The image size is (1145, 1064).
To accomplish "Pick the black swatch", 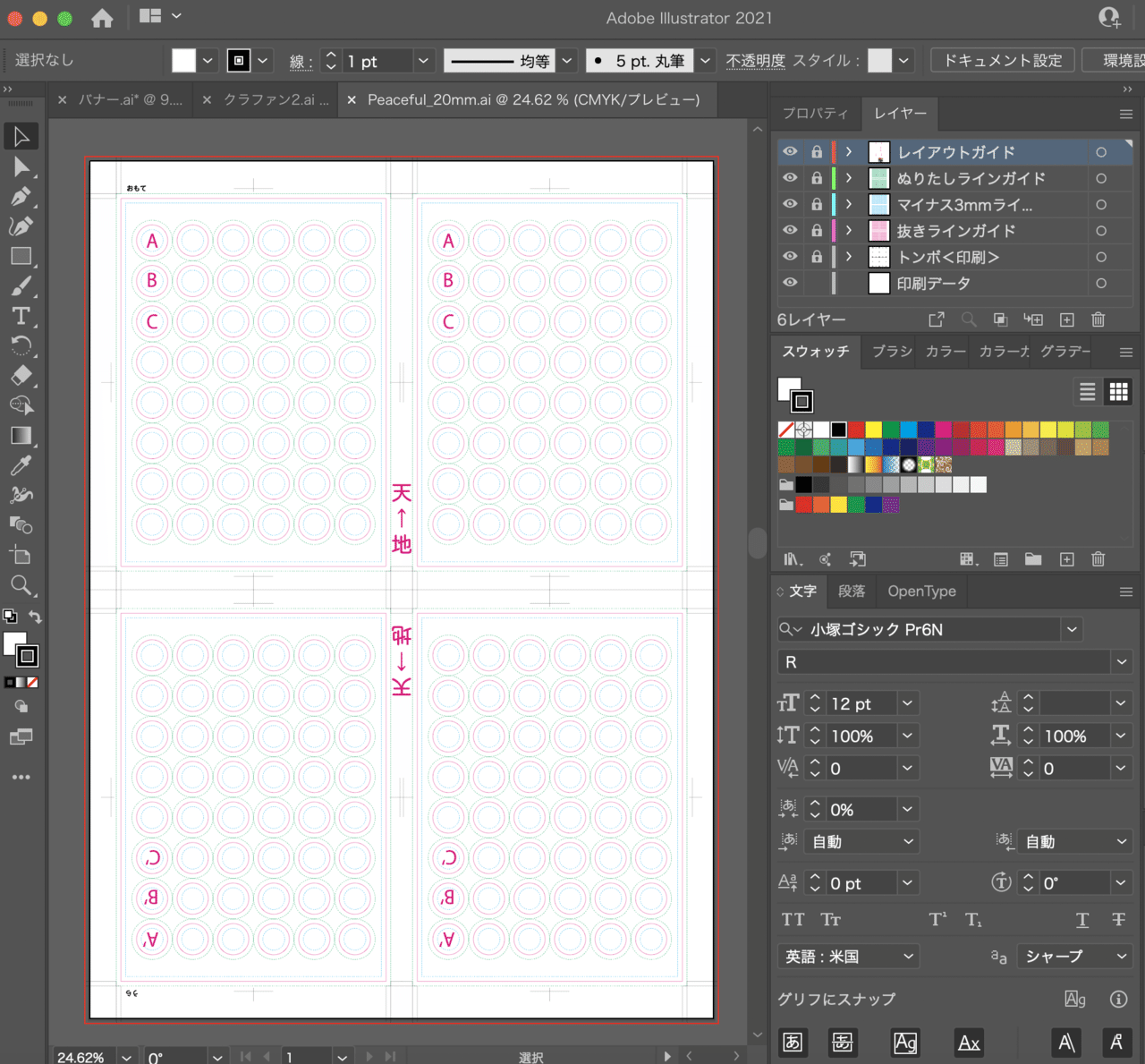I will 838,430.
